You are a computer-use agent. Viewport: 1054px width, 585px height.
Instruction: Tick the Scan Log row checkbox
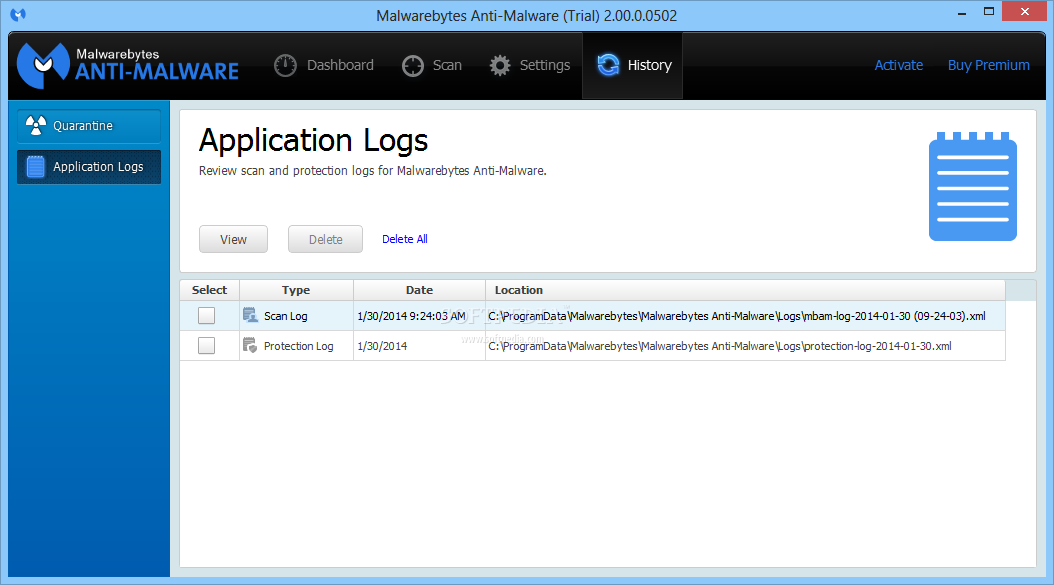tap(206, 315)
